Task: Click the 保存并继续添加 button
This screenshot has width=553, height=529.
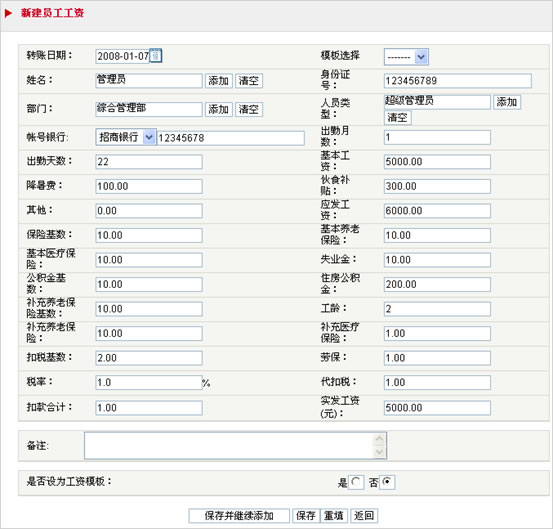Action: (x=239, y=516)
